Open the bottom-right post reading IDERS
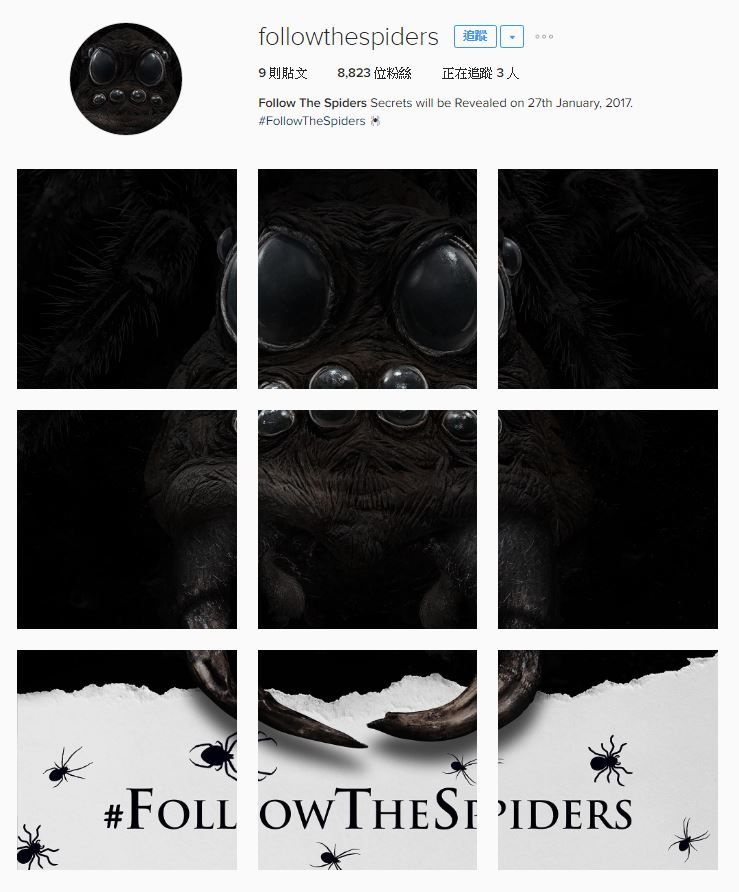Image resolution: width=739 pixels, height=892 pixels. pos(608,760)
